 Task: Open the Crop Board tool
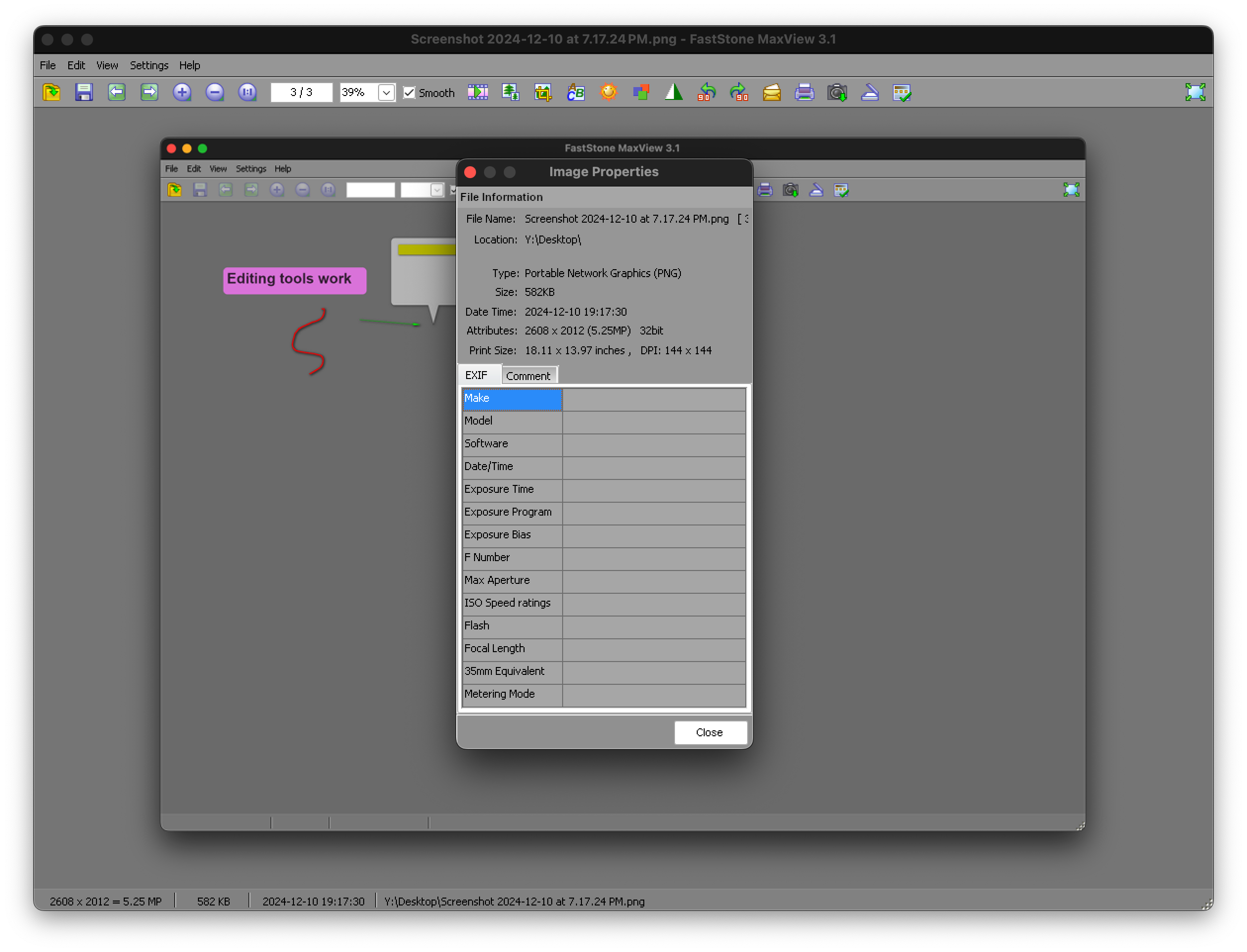pos(543,92)
